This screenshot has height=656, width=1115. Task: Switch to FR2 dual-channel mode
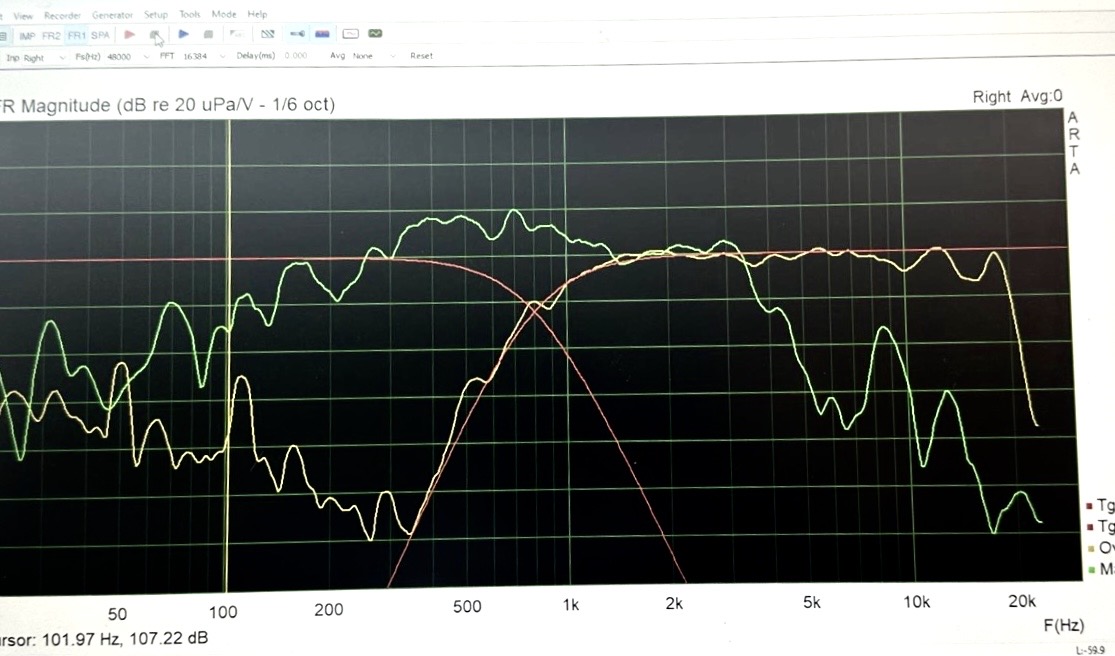(x=51, y=36)
